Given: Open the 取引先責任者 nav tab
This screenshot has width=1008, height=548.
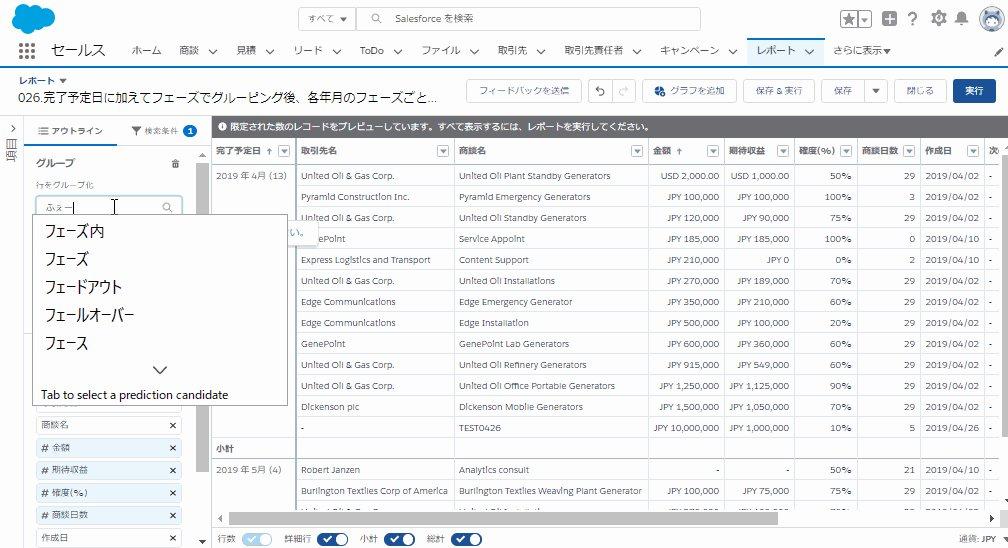Looking at the screenshot, I should pos(593,51).
